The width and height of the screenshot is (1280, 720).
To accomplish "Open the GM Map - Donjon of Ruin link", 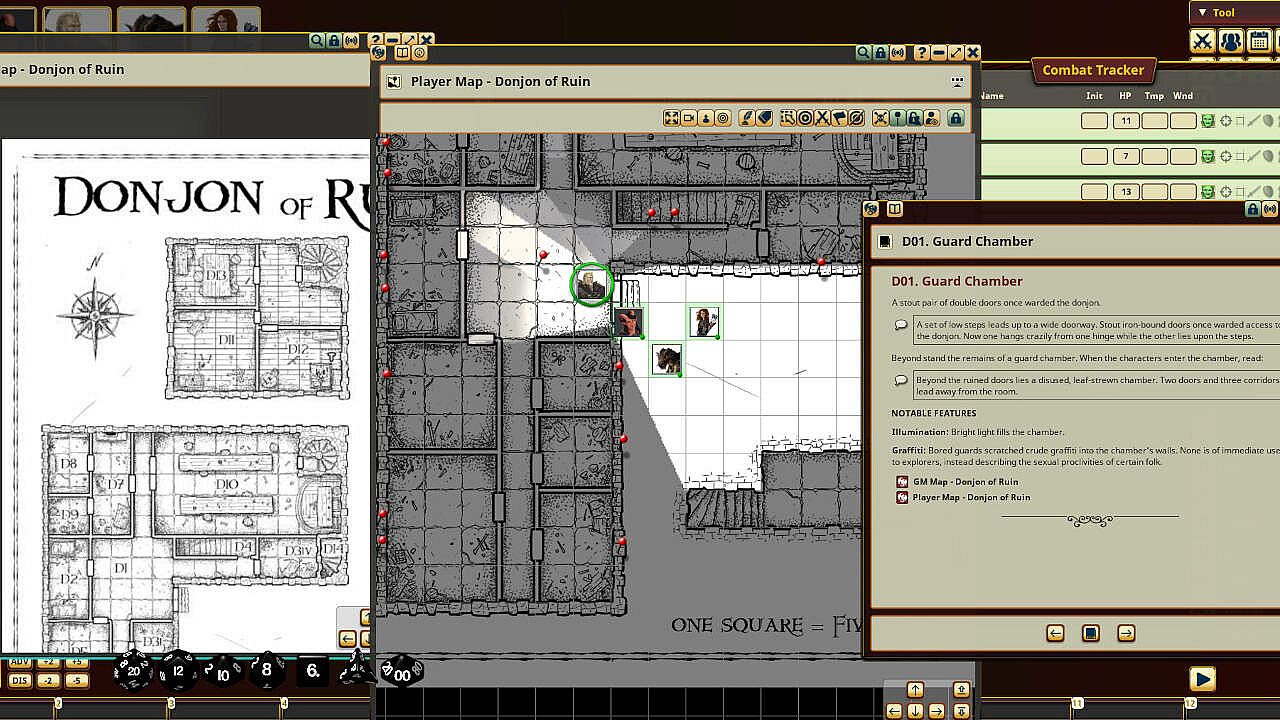I will 965,482.
